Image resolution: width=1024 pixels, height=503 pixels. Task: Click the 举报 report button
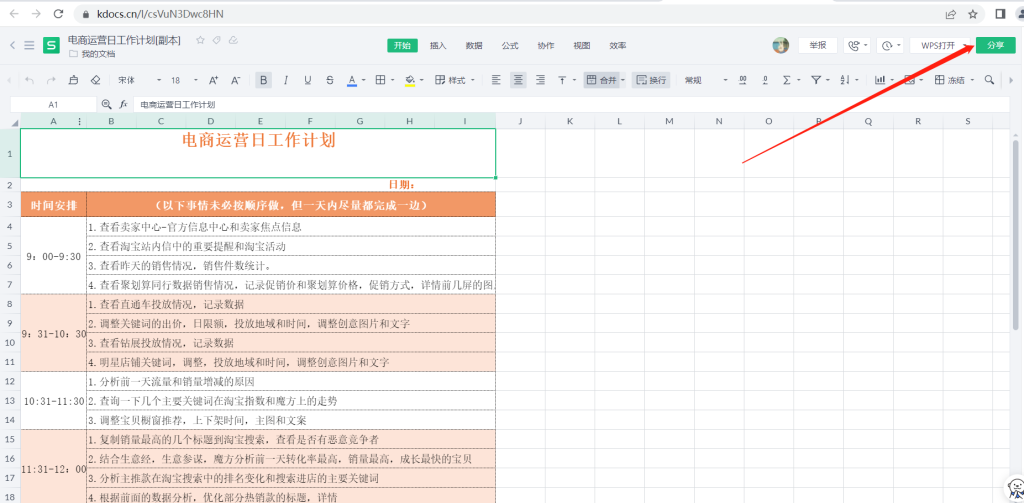[x=818, y=45]
